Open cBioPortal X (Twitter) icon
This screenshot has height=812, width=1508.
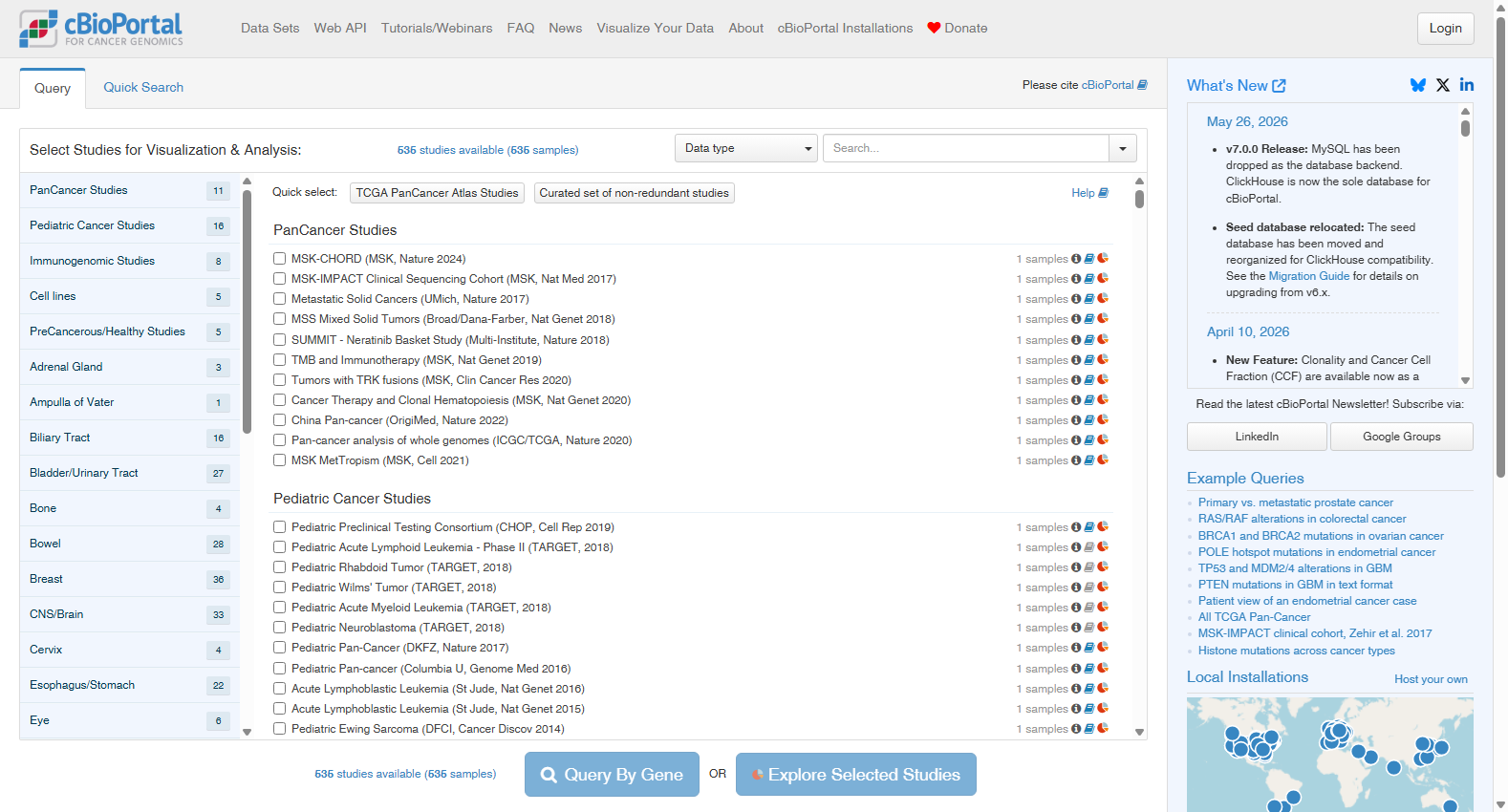coord(1443,85)
